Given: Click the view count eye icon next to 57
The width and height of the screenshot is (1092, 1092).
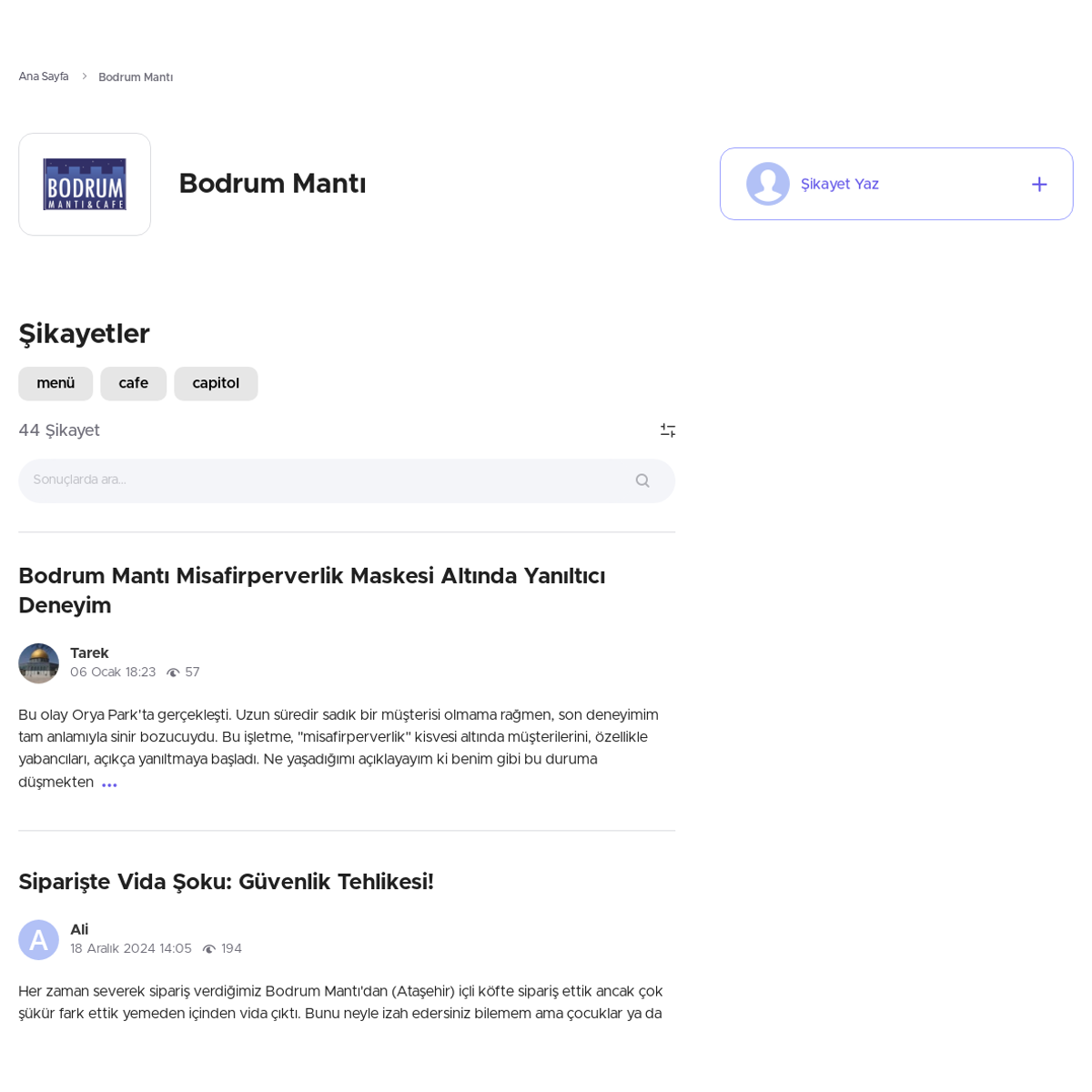Looking at the screenshot, I should click(173, 673).
